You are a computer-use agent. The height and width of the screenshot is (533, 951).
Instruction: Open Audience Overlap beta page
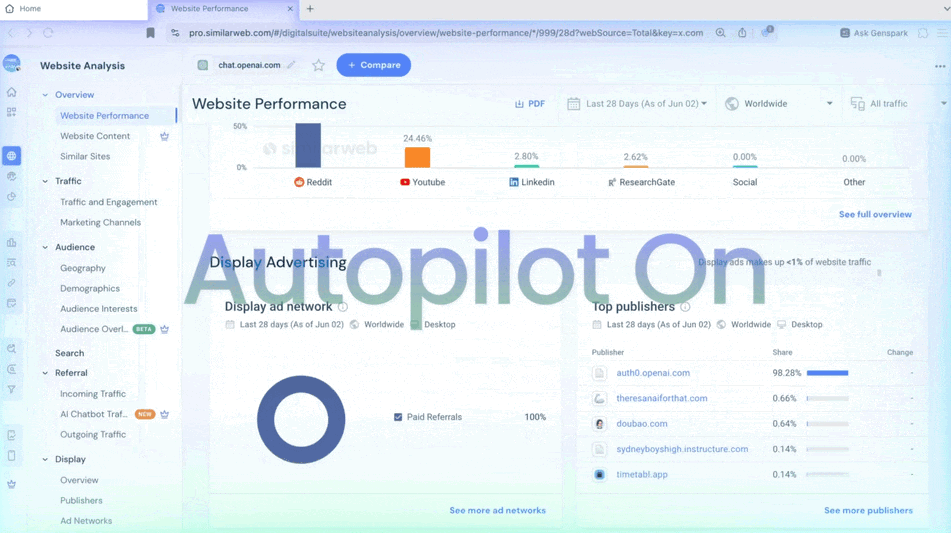94,329
